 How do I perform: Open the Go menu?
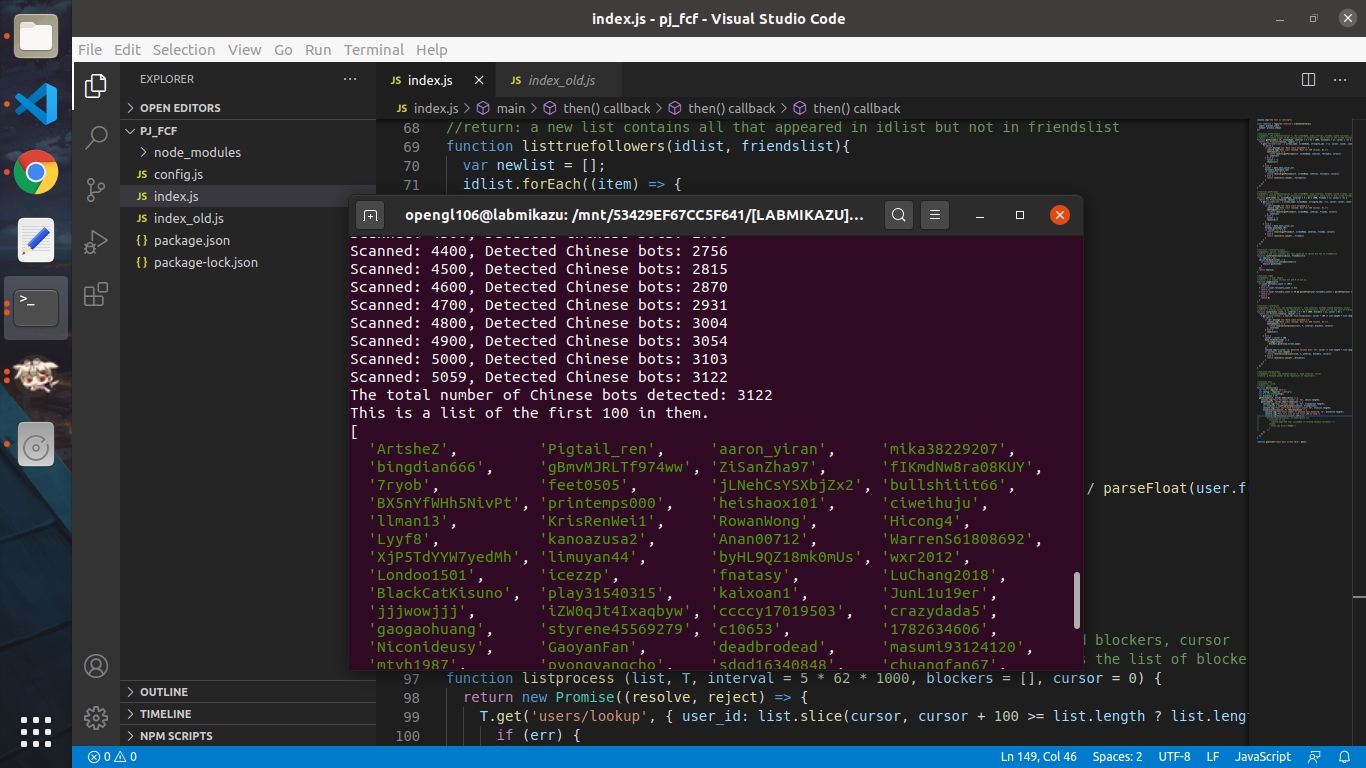283,50
